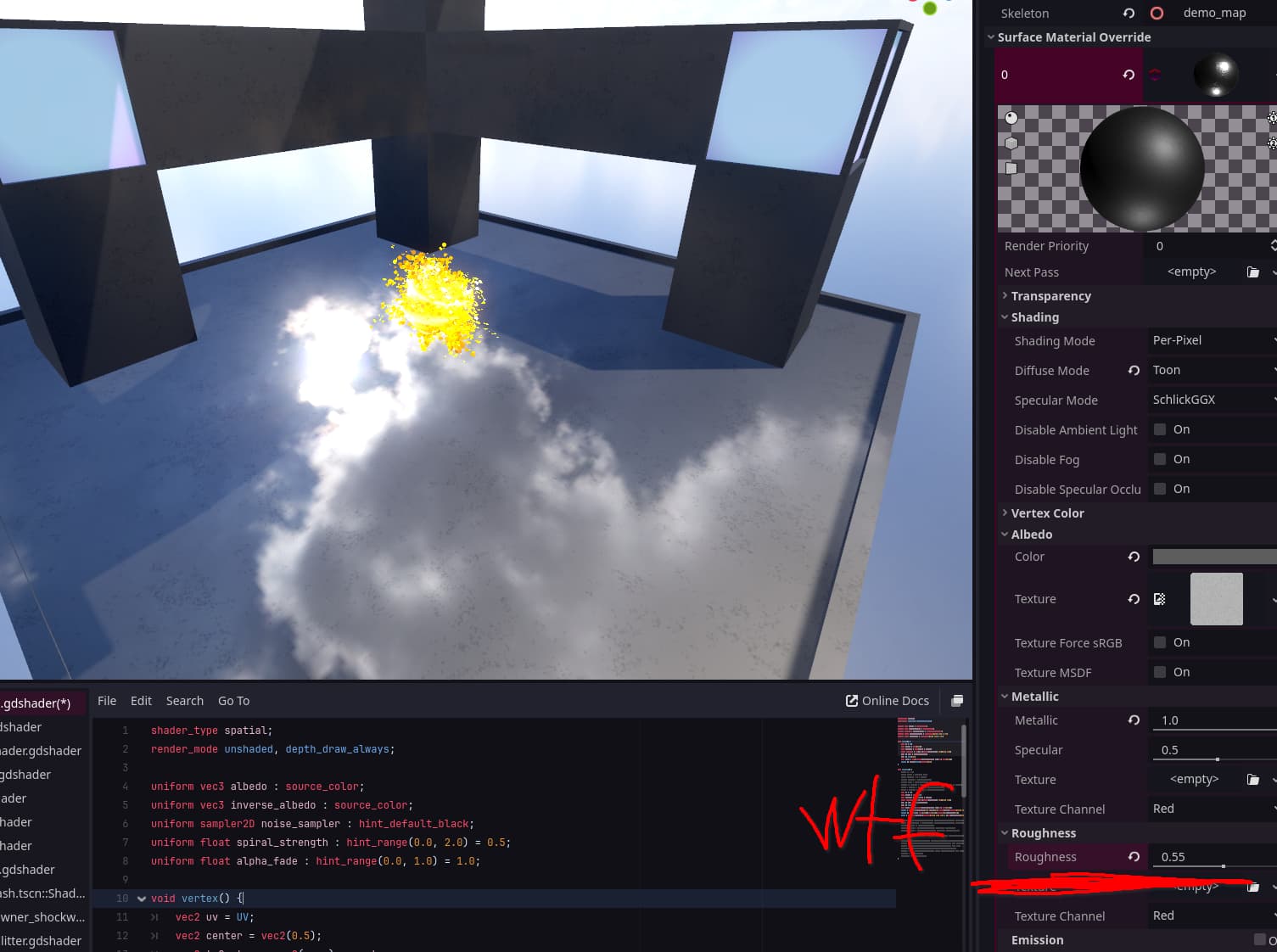Open the File menu in shader editor

click(107, 701)
